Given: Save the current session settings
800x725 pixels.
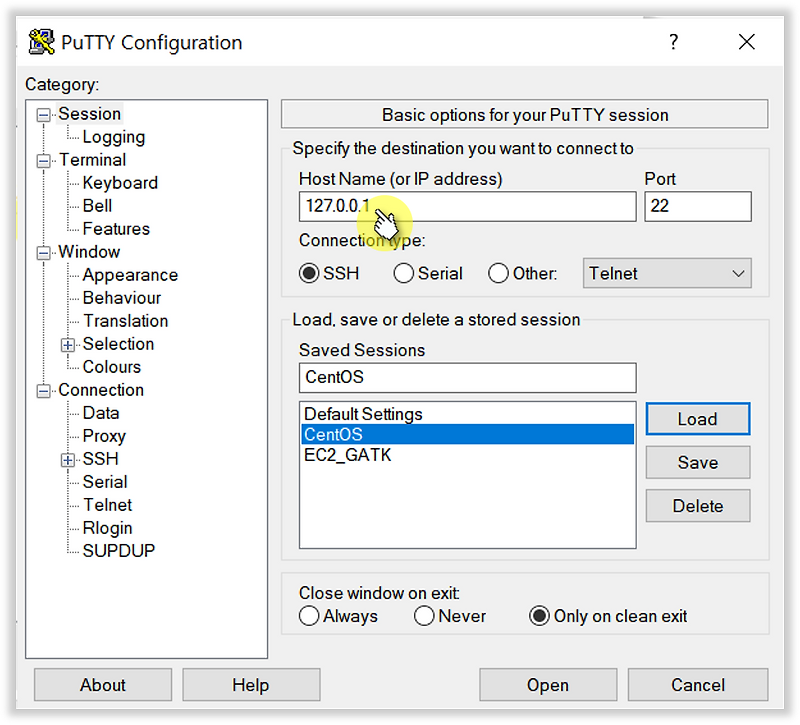Looking at the screenshot, I should 697,462.
